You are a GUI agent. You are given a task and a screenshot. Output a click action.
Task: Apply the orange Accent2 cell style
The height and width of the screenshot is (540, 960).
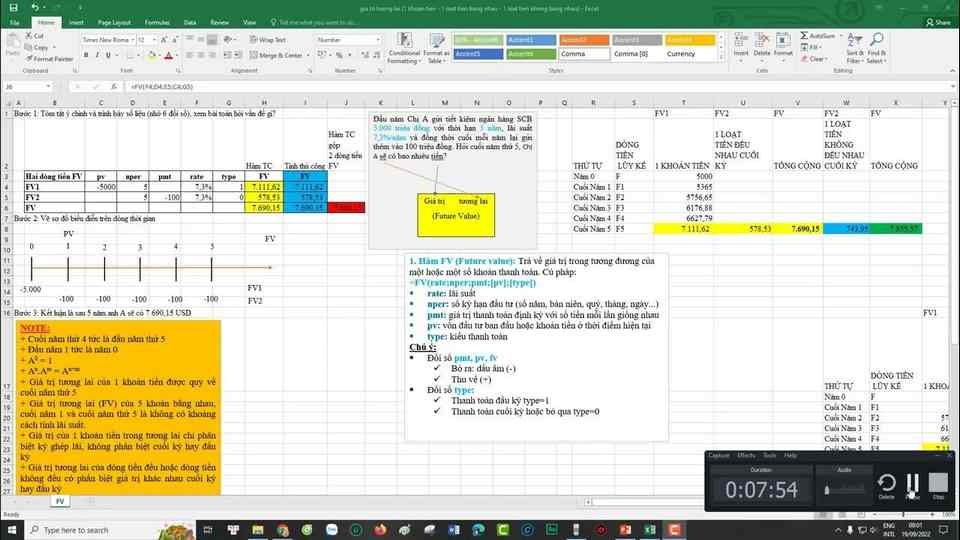(x=583, y=40)
